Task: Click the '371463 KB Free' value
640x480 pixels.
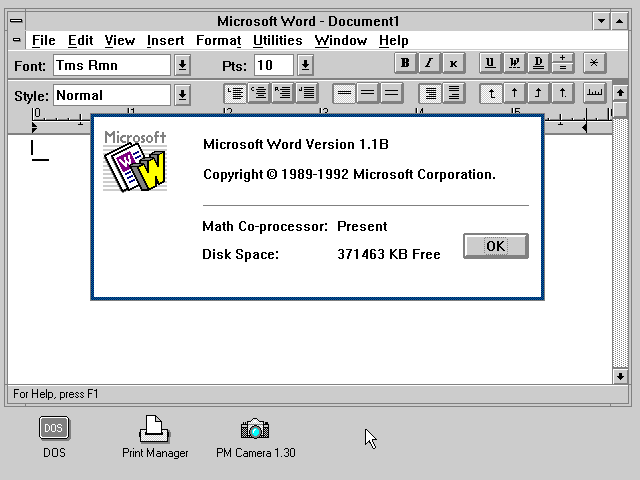Action: click(x=389, y=254)
